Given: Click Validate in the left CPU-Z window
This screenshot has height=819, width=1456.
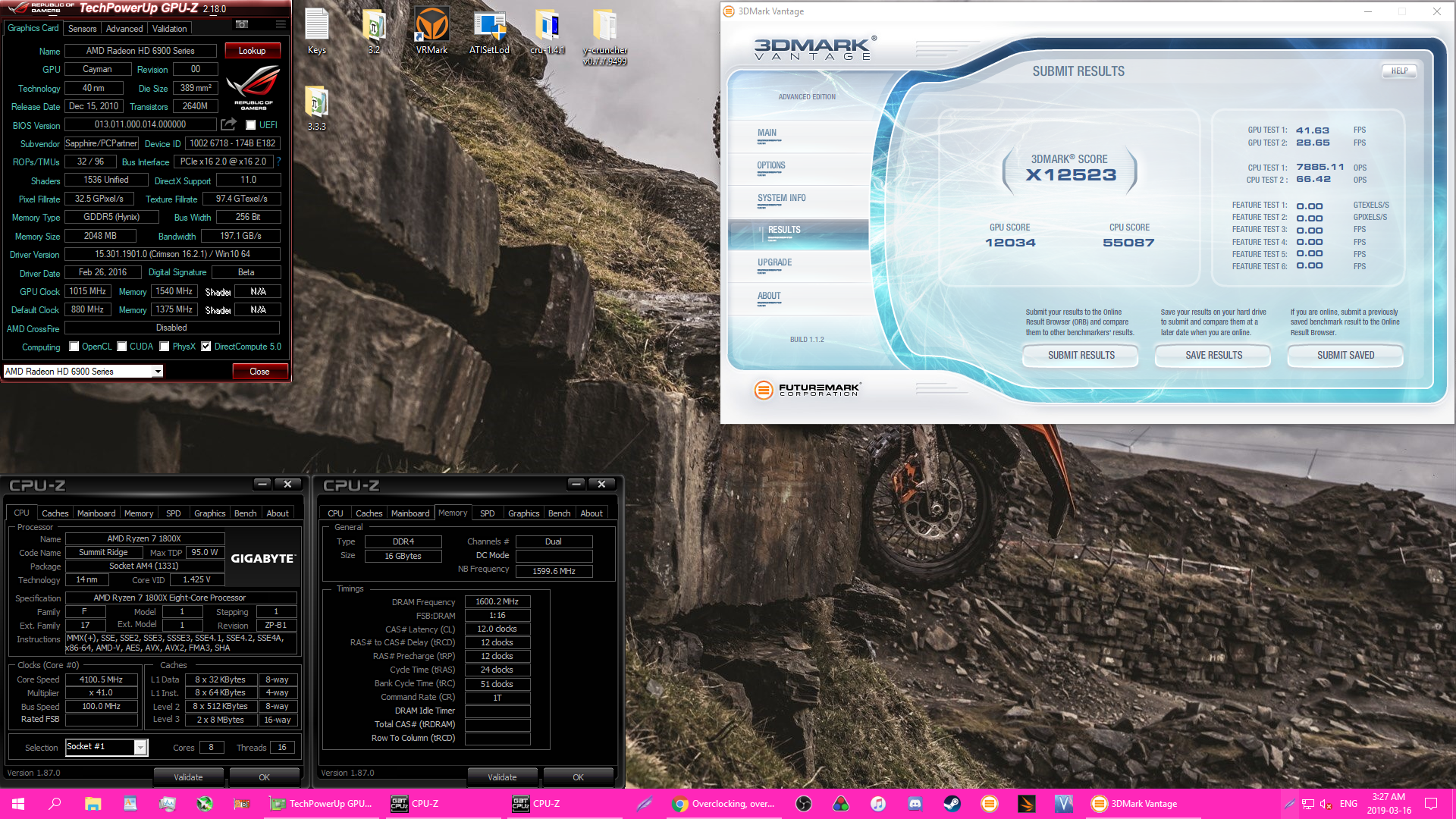Looking at the screenshot, I should click(x=188, y=777).
